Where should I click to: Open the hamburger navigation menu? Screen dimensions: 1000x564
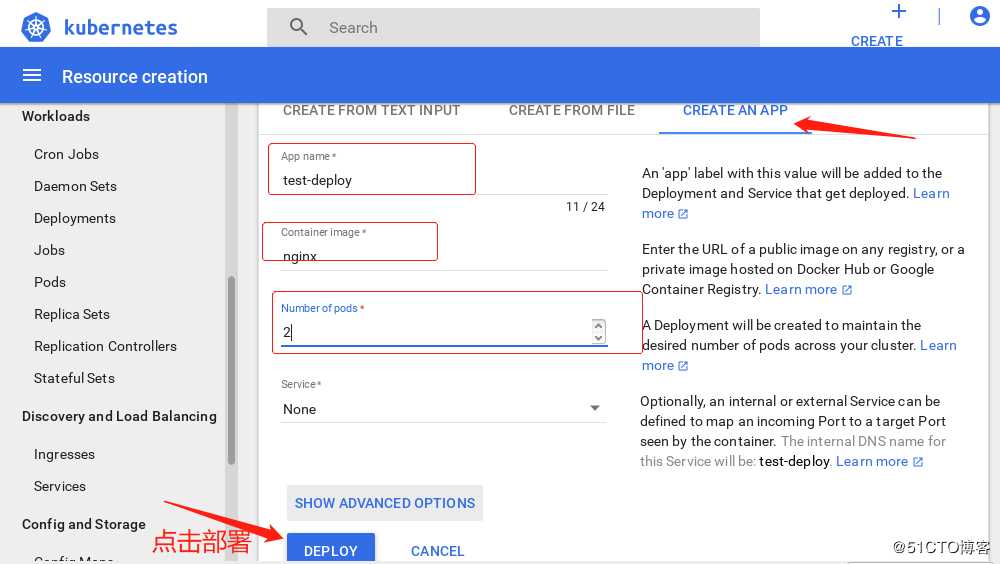tap(32, 76)
